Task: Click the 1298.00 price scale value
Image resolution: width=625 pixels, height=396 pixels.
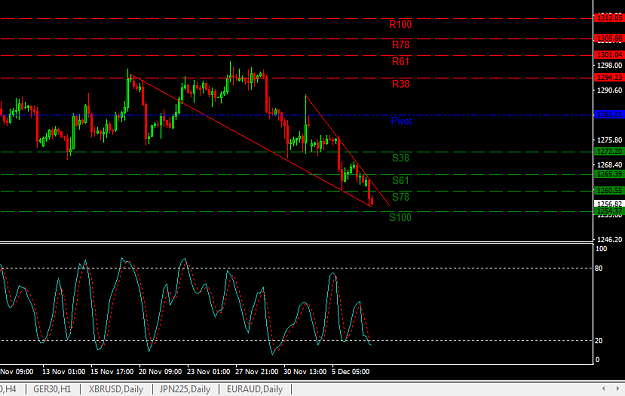Action: tap(609, 65)
